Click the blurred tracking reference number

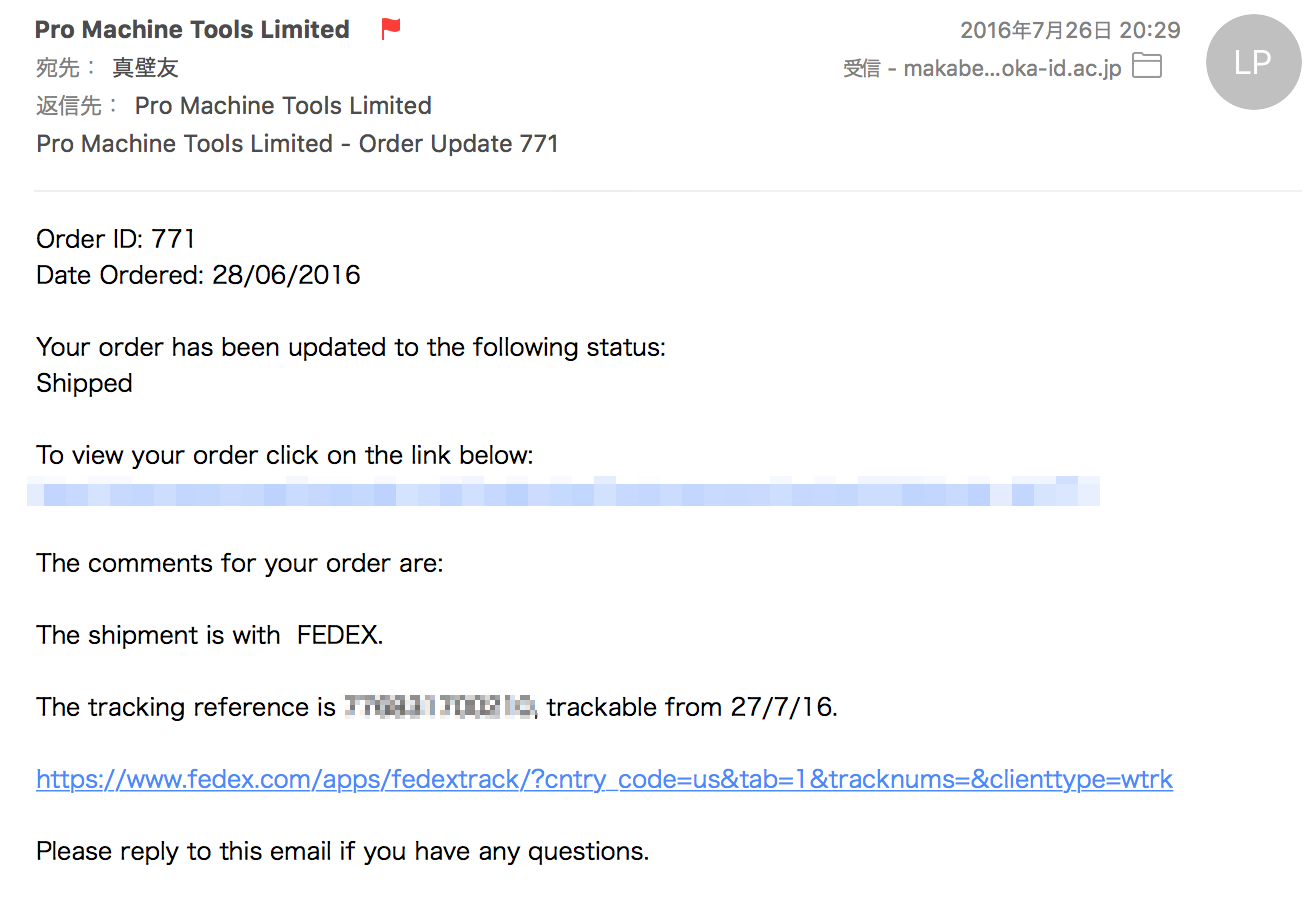click(440, 707)
